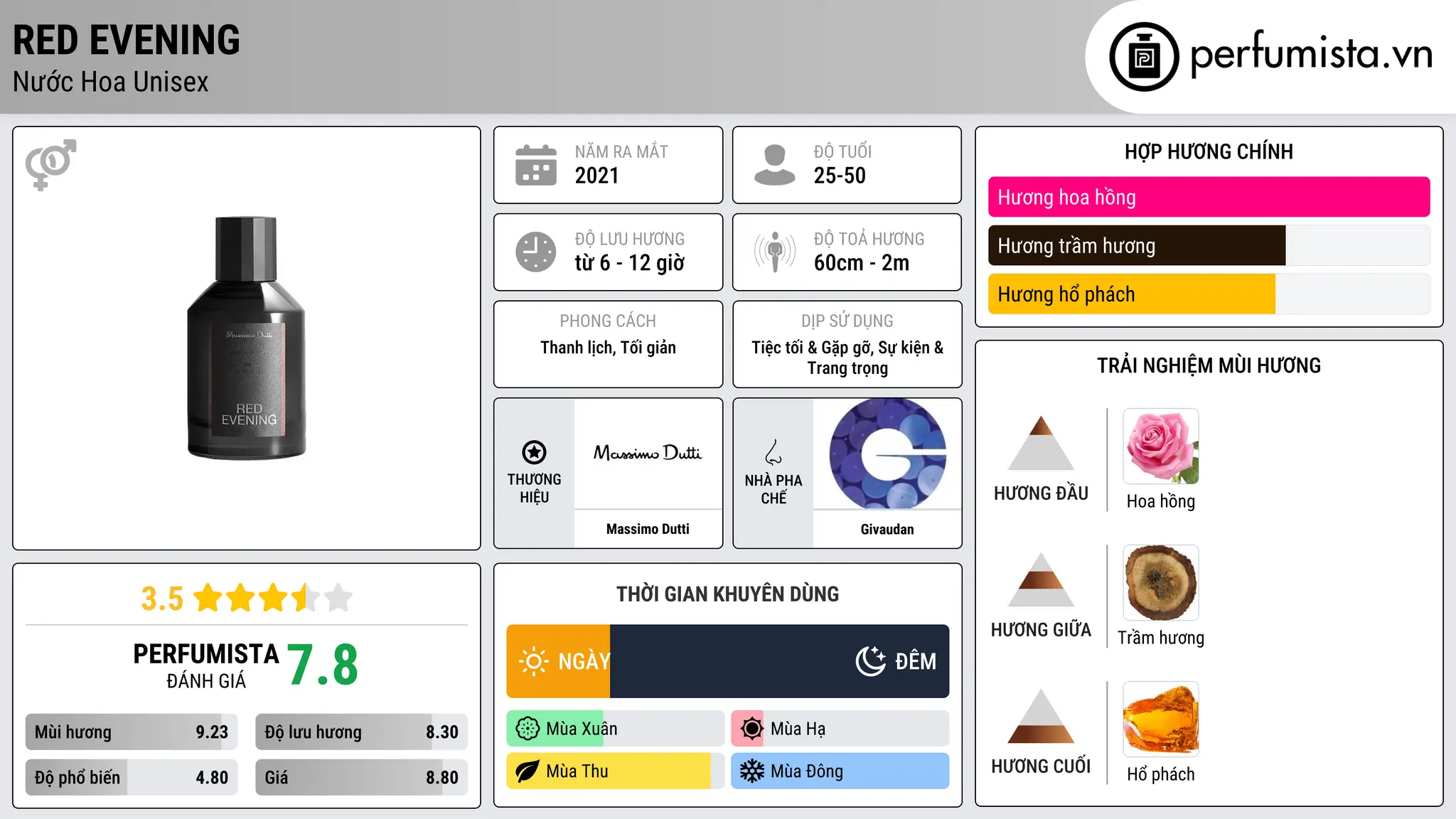The image size is (1456, 819).
Task: Click the Độ phổ biến 4.80 score bar
Action: click(132, 777)
